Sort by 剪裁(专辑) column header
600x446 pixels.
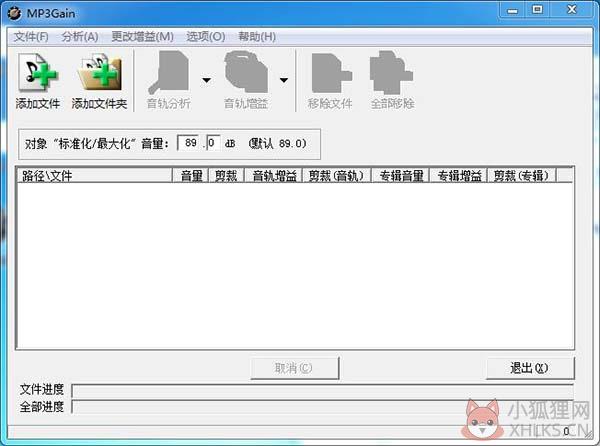coord(522,176)
